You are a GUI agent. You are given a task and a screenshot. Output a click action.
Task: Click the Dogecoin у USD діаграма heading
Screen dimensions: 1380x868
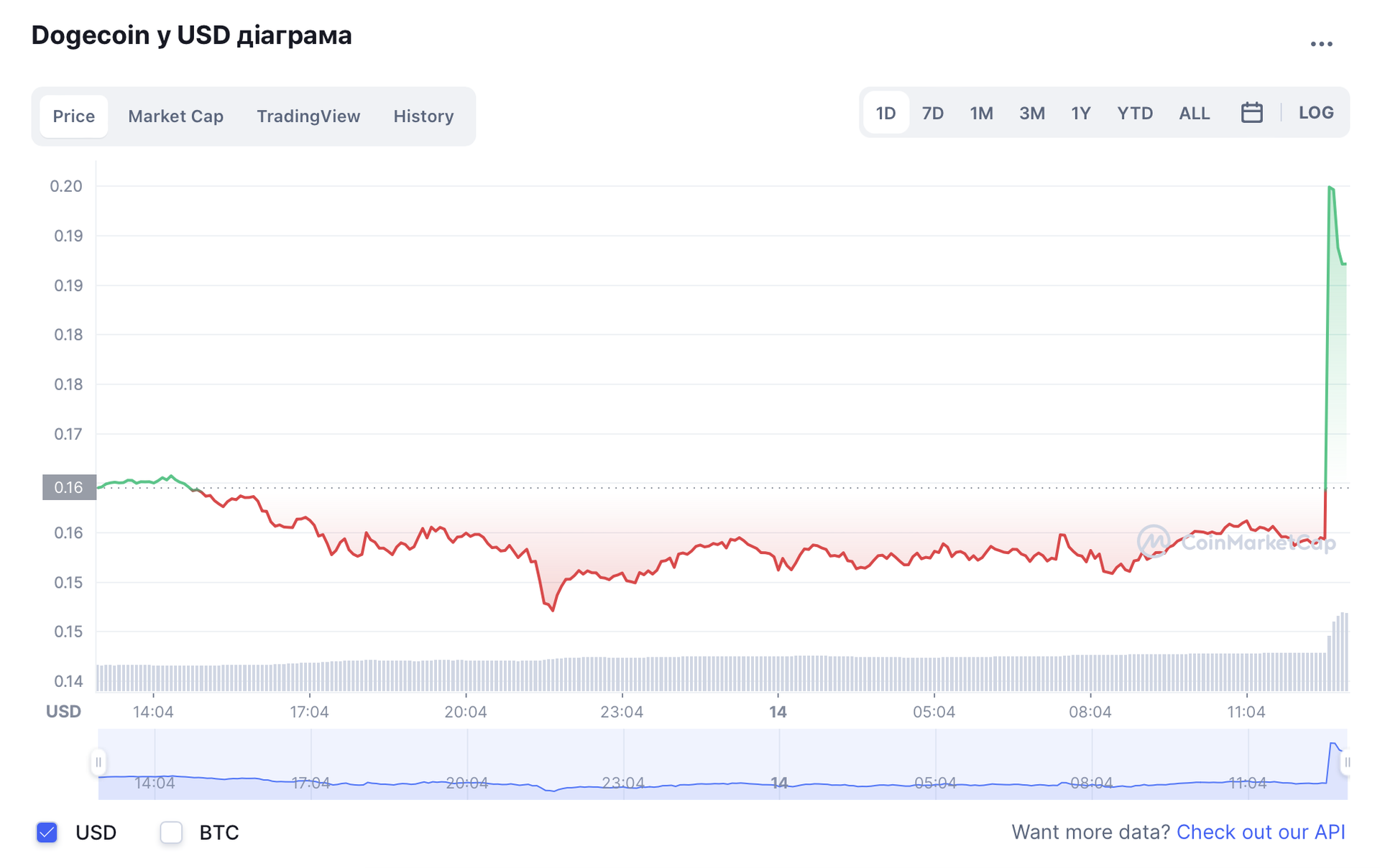pos(191,35)
